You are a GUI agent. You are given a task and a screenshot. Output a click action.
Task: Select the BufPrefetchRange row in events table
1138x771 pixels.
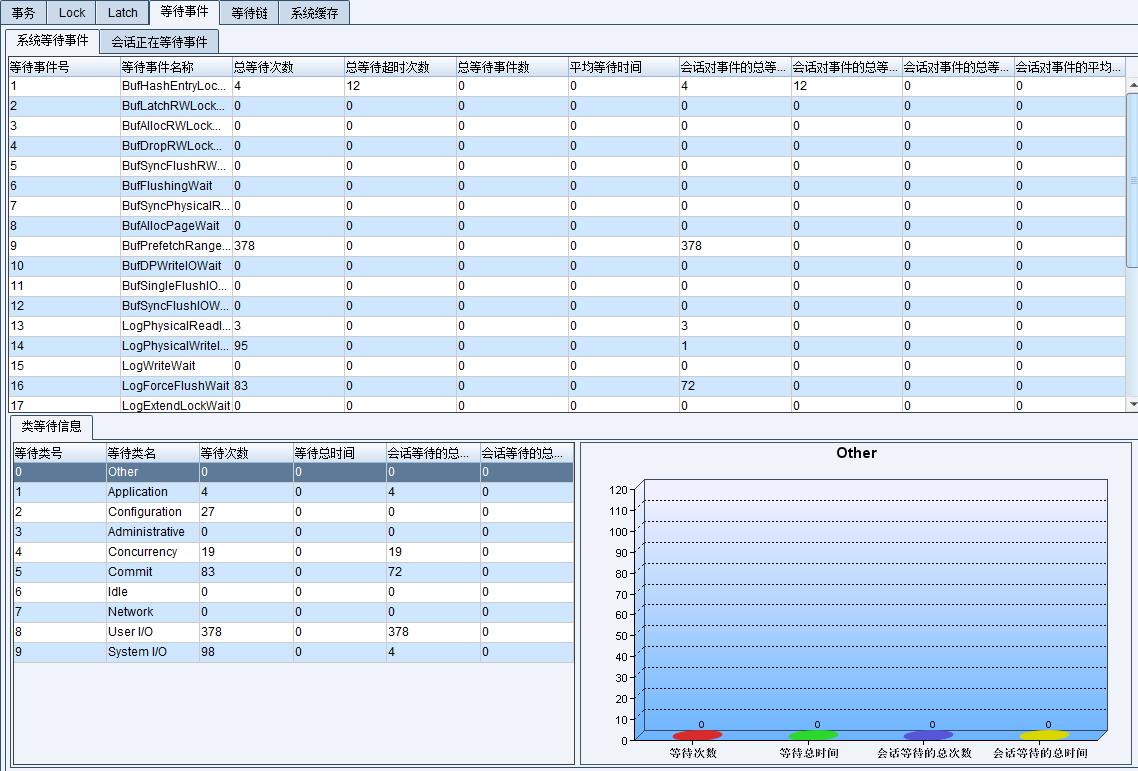(x=175, y=246)
